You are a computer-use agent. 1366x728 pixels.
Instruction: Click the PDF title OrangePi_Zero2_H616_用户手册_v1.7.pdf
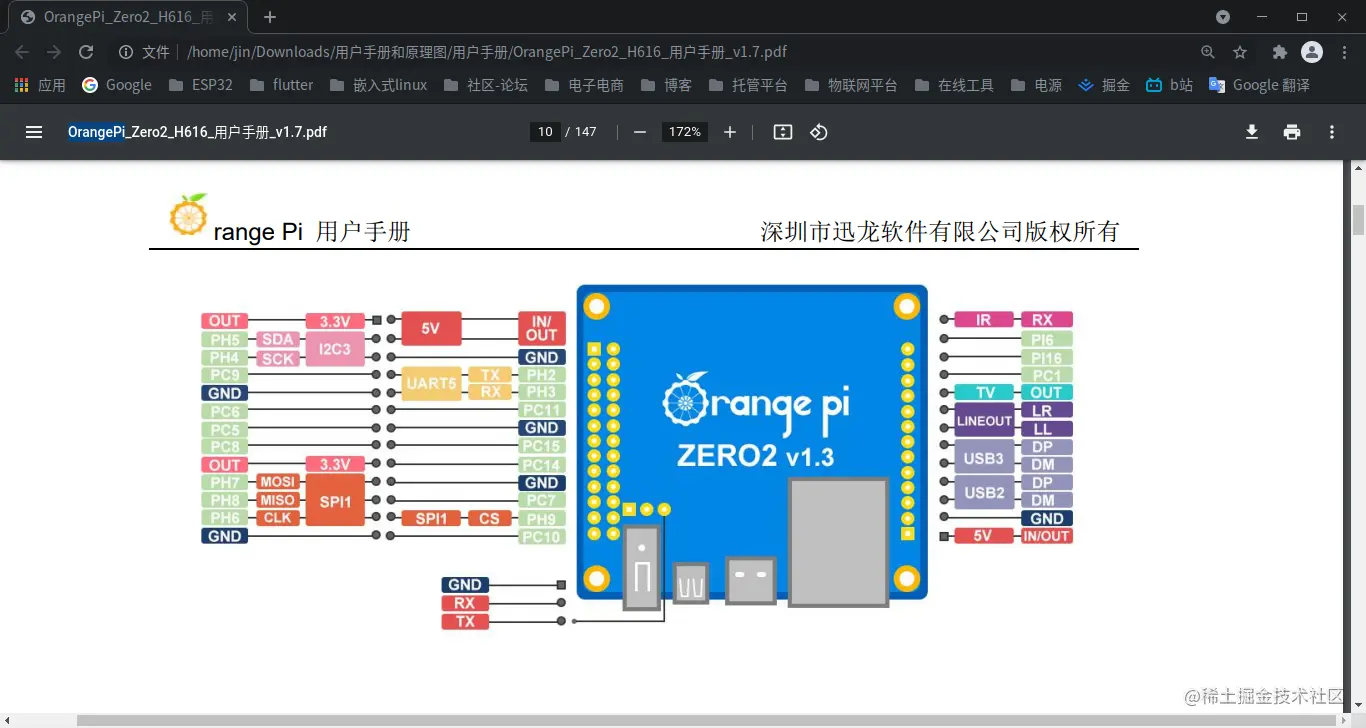coord(197,132)
